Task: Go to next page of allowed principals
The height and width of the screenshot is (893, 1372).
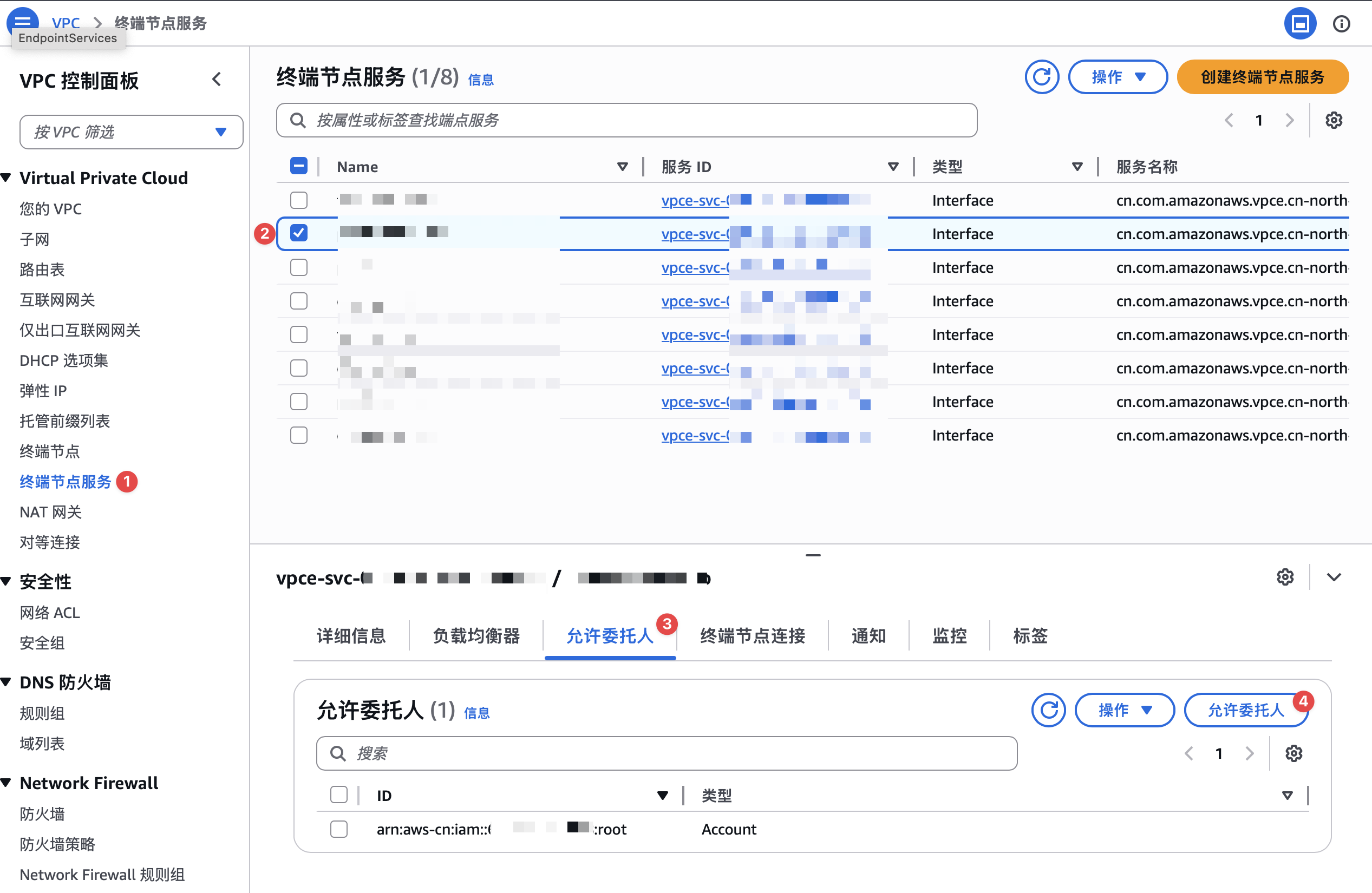Action: point(1250,753)
